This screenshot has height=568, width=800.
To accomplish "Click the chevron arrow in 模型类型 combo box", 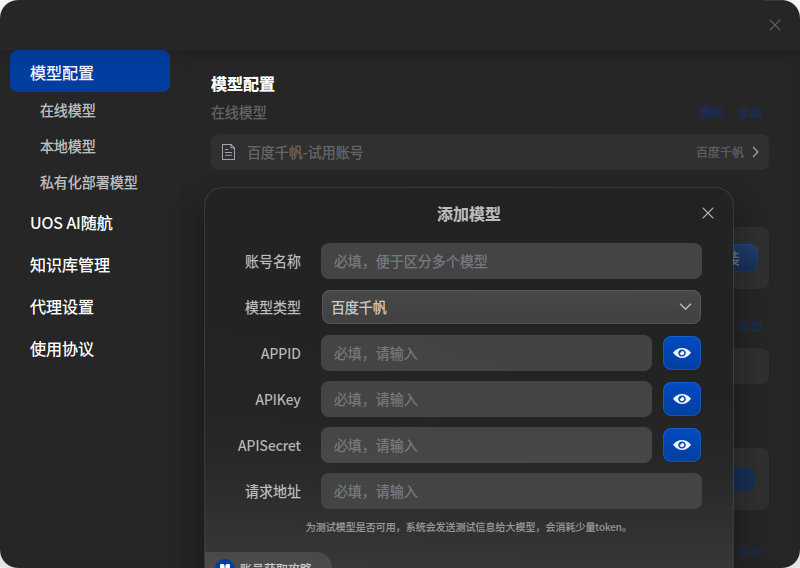I will pyautogui.click(x=685, y=307).
